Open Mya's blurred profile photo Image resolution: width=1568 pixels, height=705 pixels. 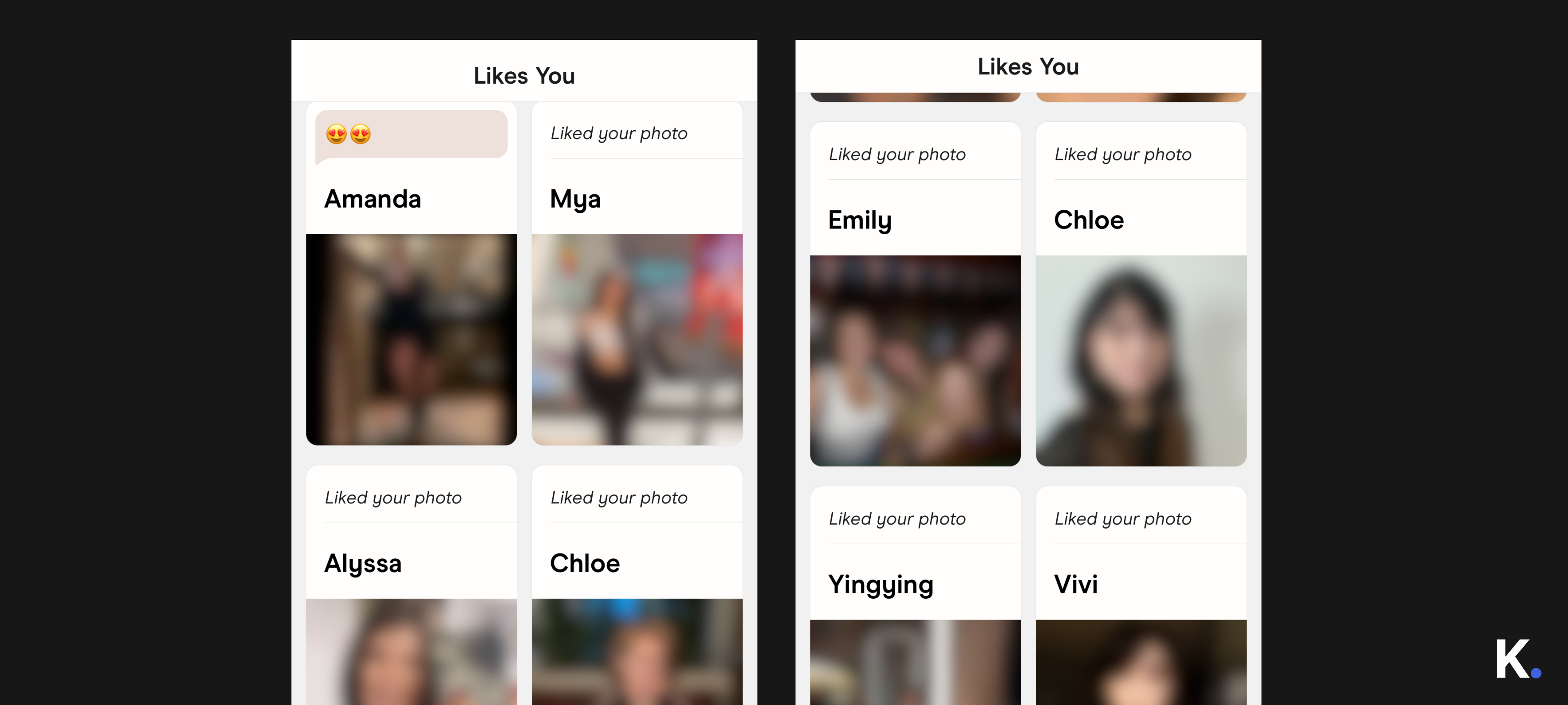[x=637, y=340]
